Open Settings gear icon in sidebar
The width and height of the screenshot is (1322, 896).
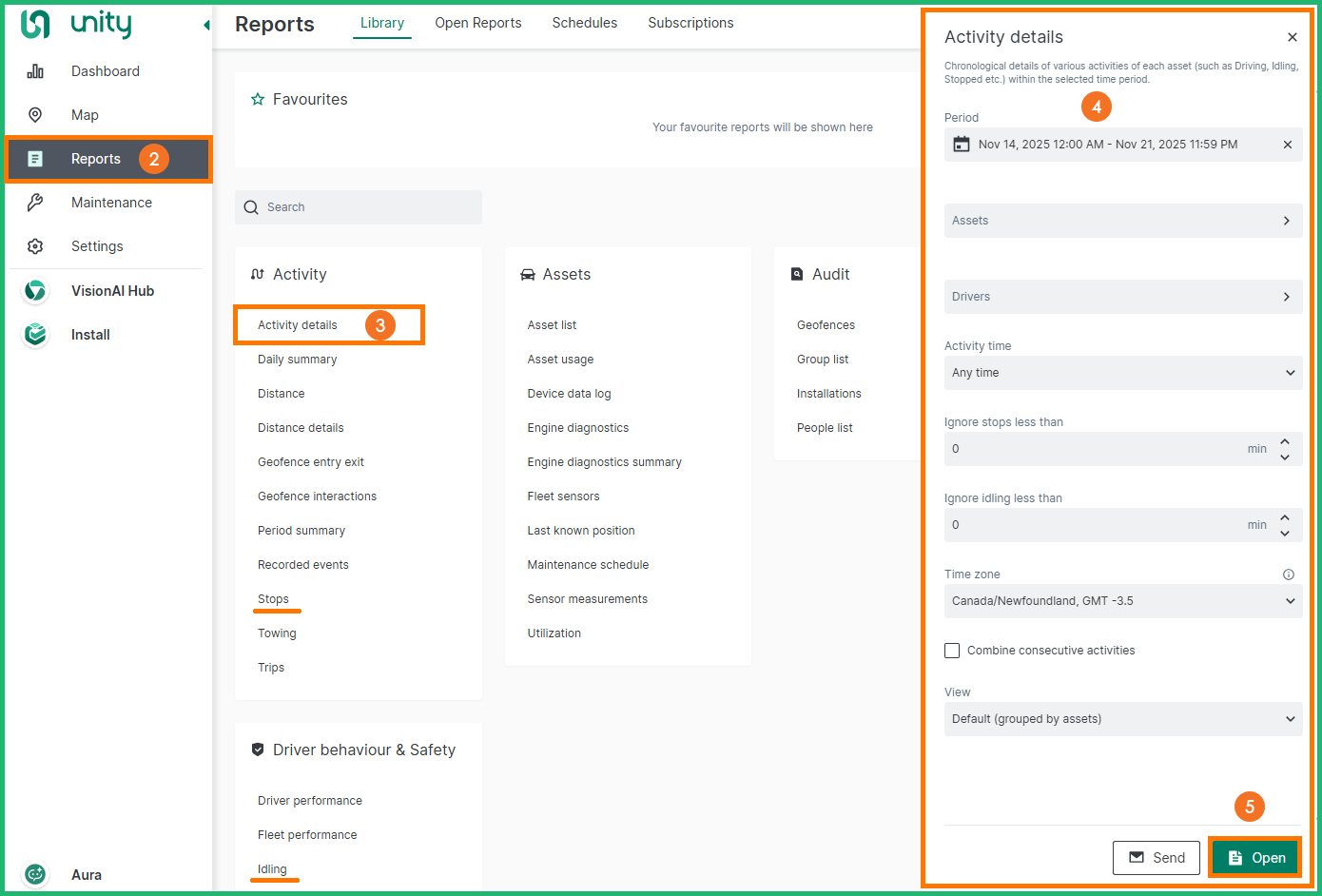(35, 246)
